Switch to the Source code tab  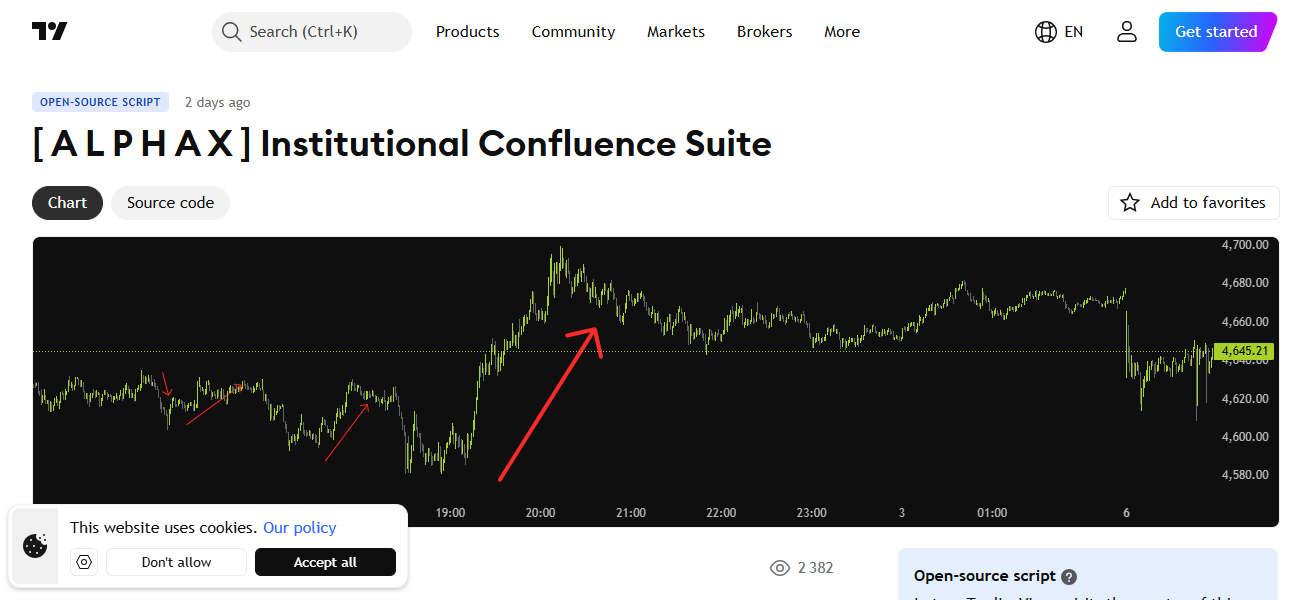pos(170,202)
